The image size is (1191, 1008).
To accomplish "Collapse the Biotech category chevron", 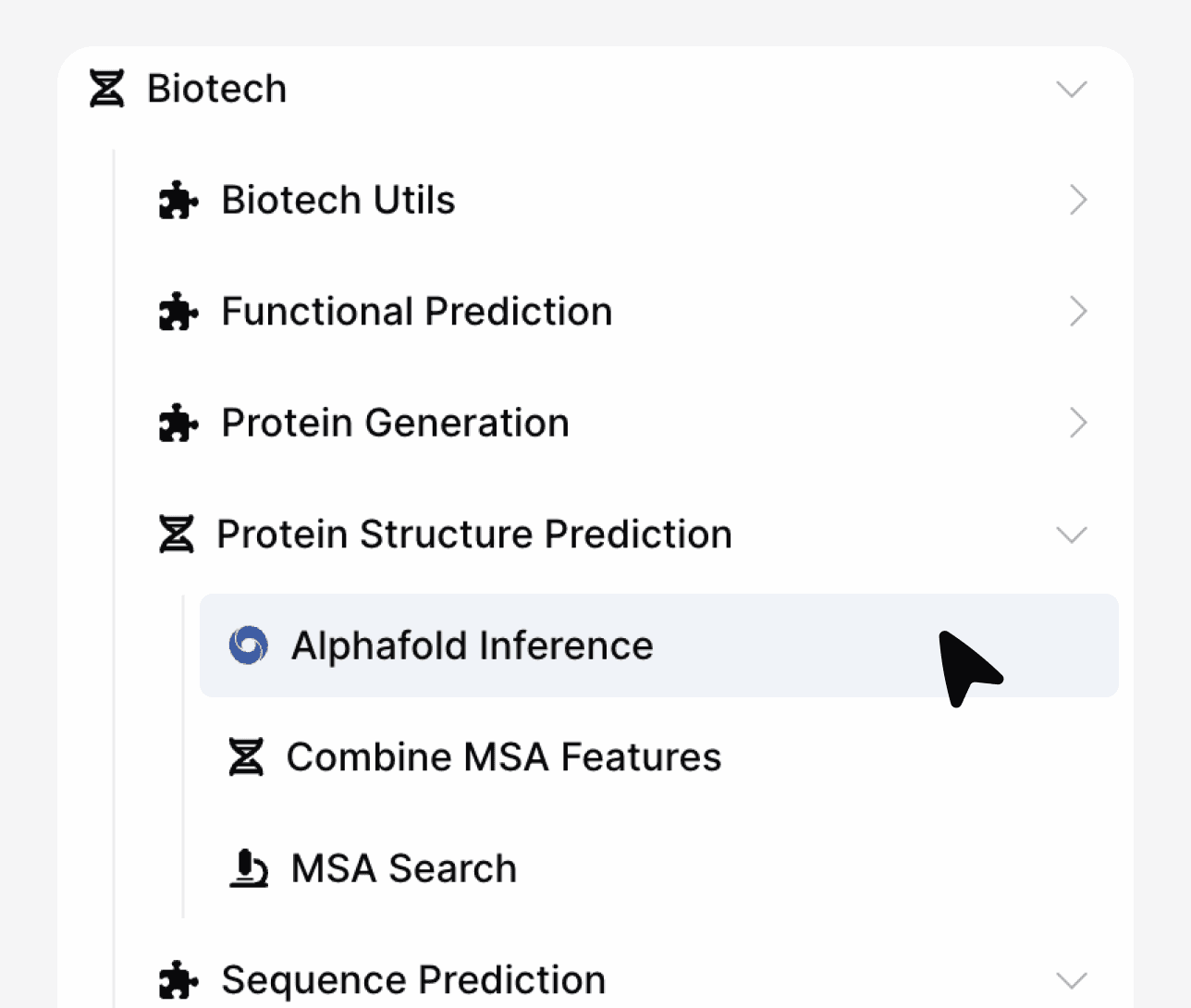I will [1072, 89].
